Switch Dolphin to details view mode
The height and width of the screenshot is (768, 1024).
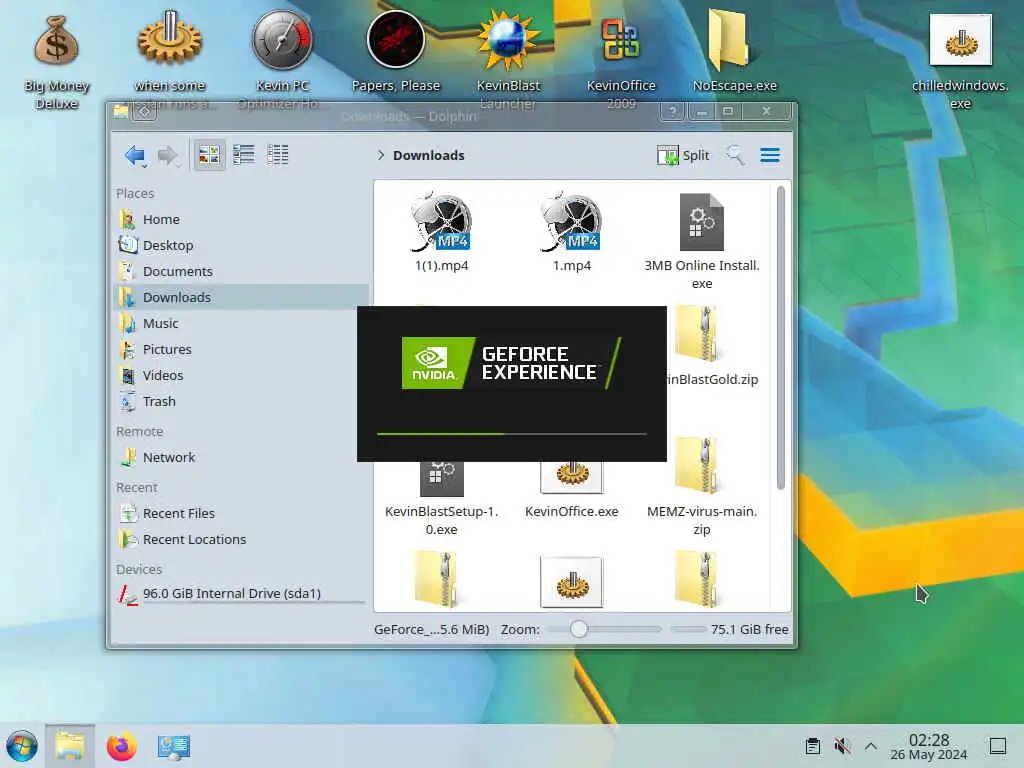pos(278,155)
